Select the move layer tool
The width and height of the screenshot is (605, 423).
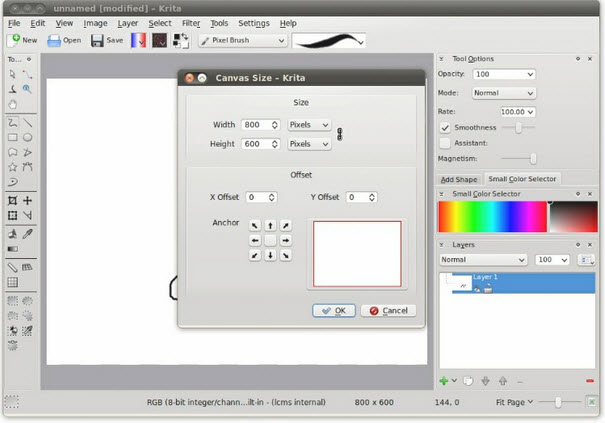[x=27, y=200]
